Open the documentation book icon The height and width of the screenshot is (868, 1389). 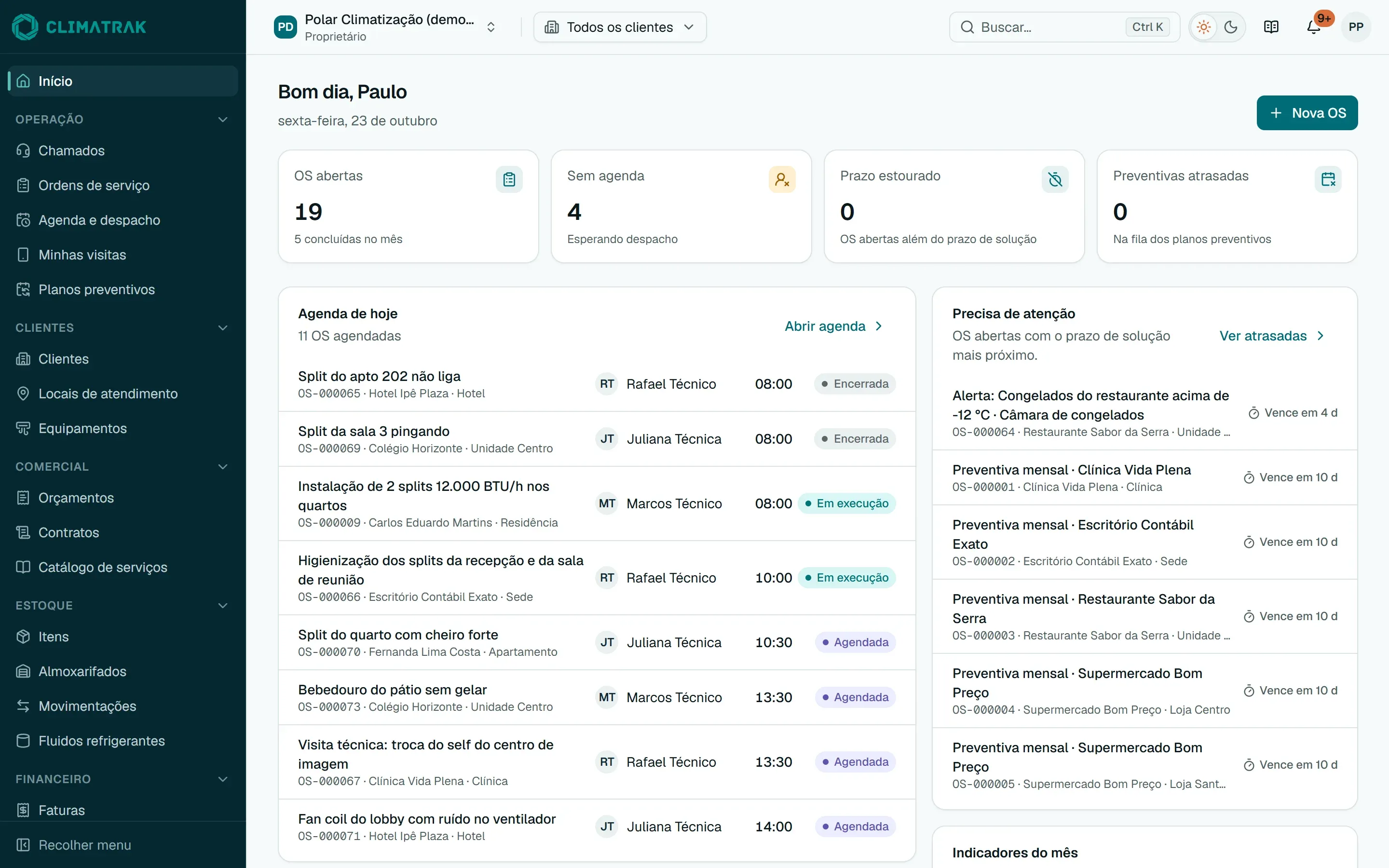[1271, 27]
